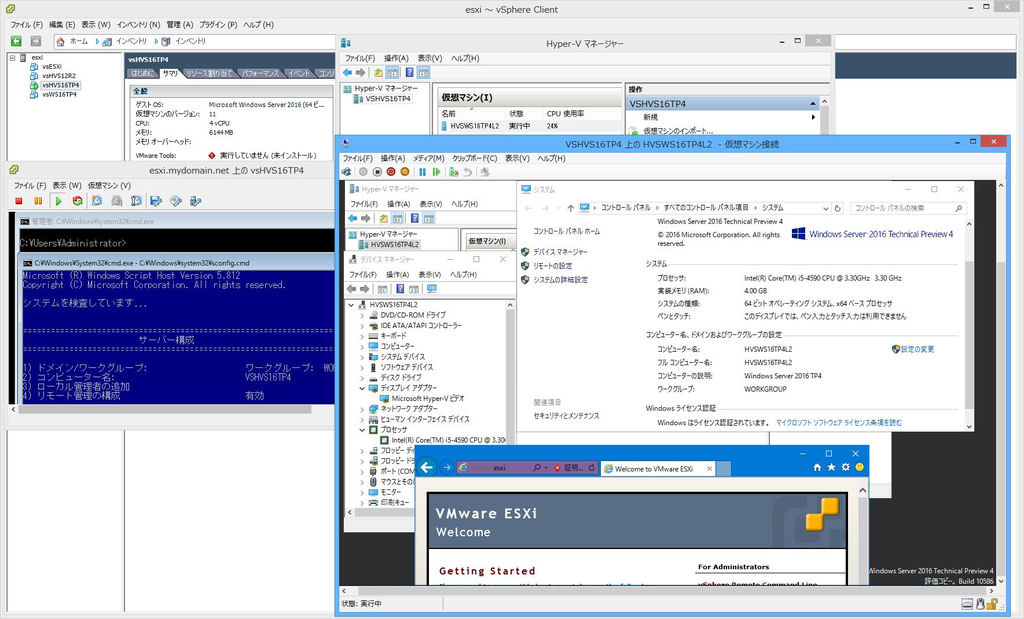The height and width of the screenshot is (619, 1024).
Task: Select VSHVS16TP4 server in outer Hyper-V マネージャー tree
Action: [388, 99]
